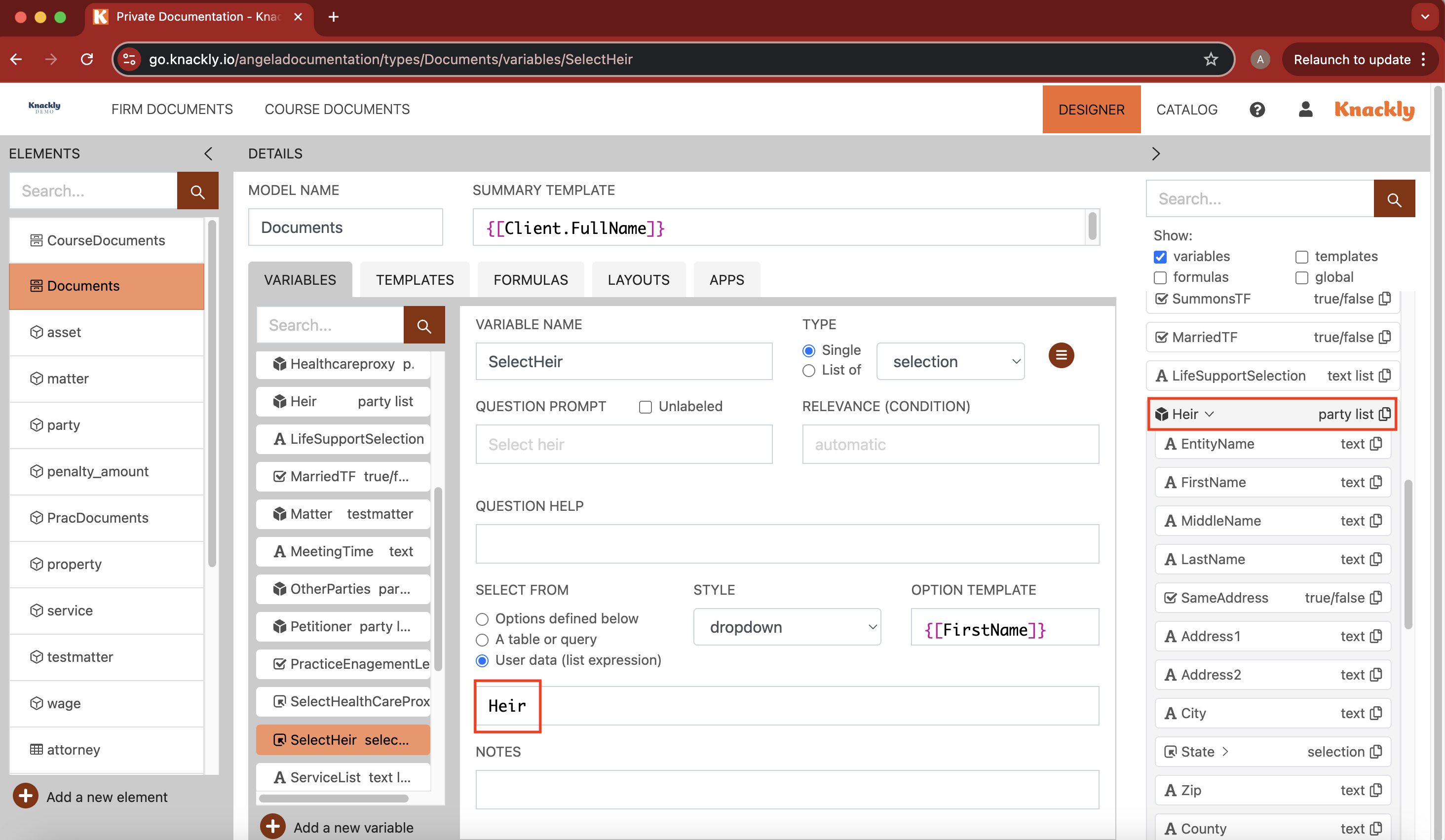The image size is (1445, 840).
Task: Select the List of radio button
Action: (808, 371)
